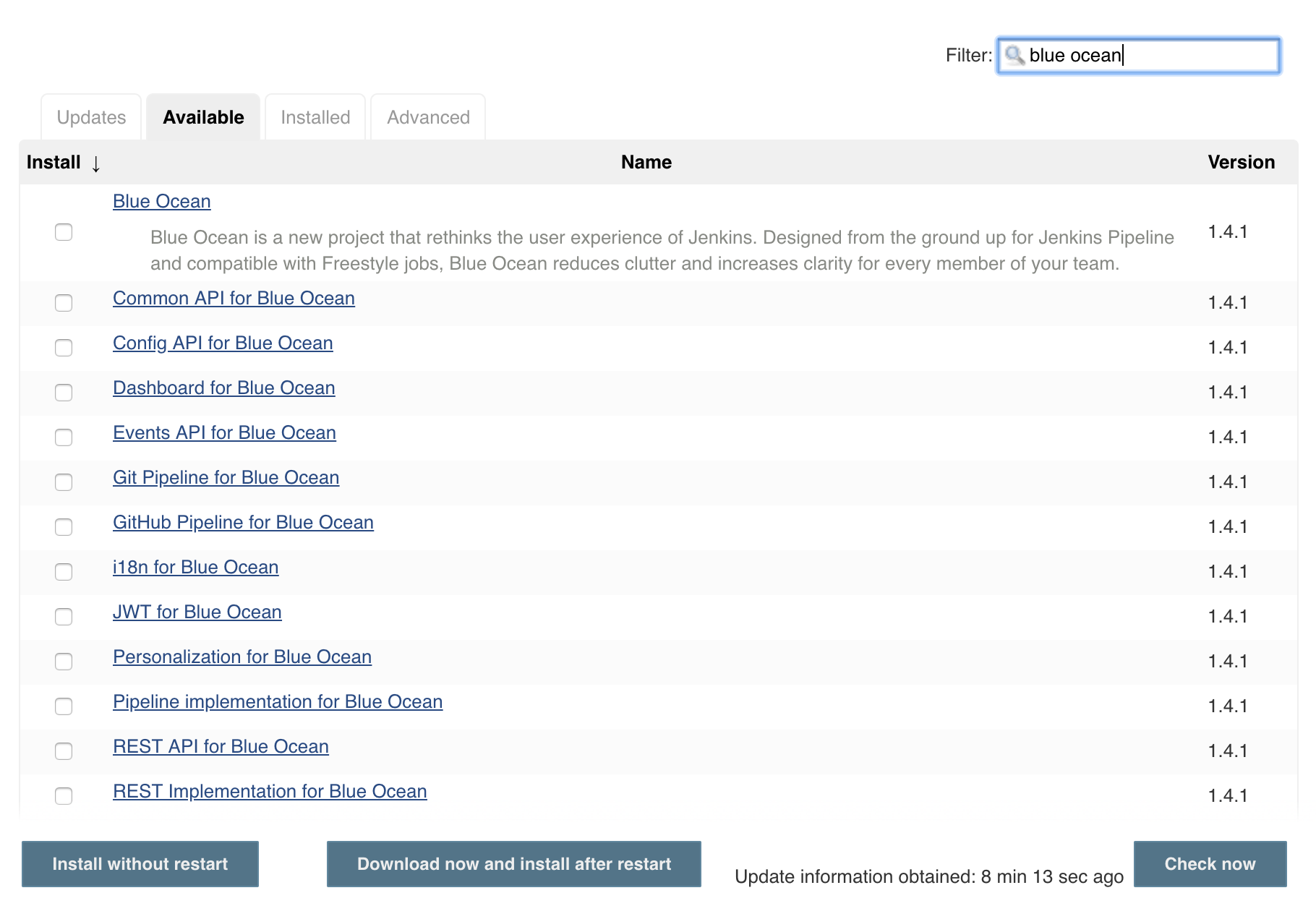The height and width of the screenshot is (906, 1316).
Task: Go to the Advanced tab
Action: pos(428,117)
